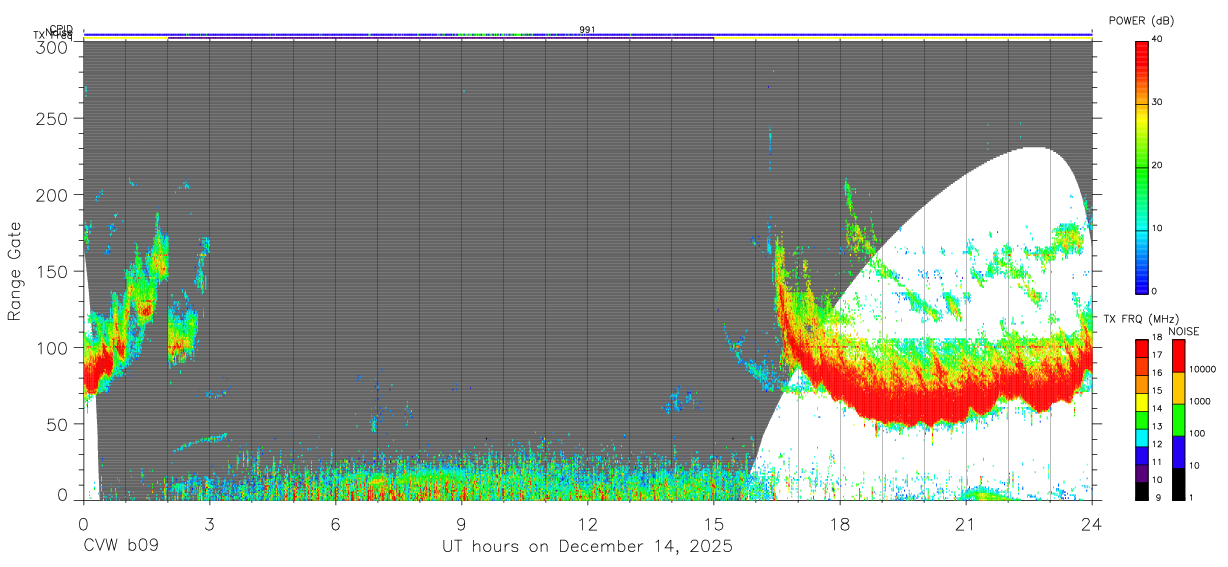This screenshot has width=1228, height=567.
Task: Click the Range Gate axis label
Action: click(x=15, y=271)
